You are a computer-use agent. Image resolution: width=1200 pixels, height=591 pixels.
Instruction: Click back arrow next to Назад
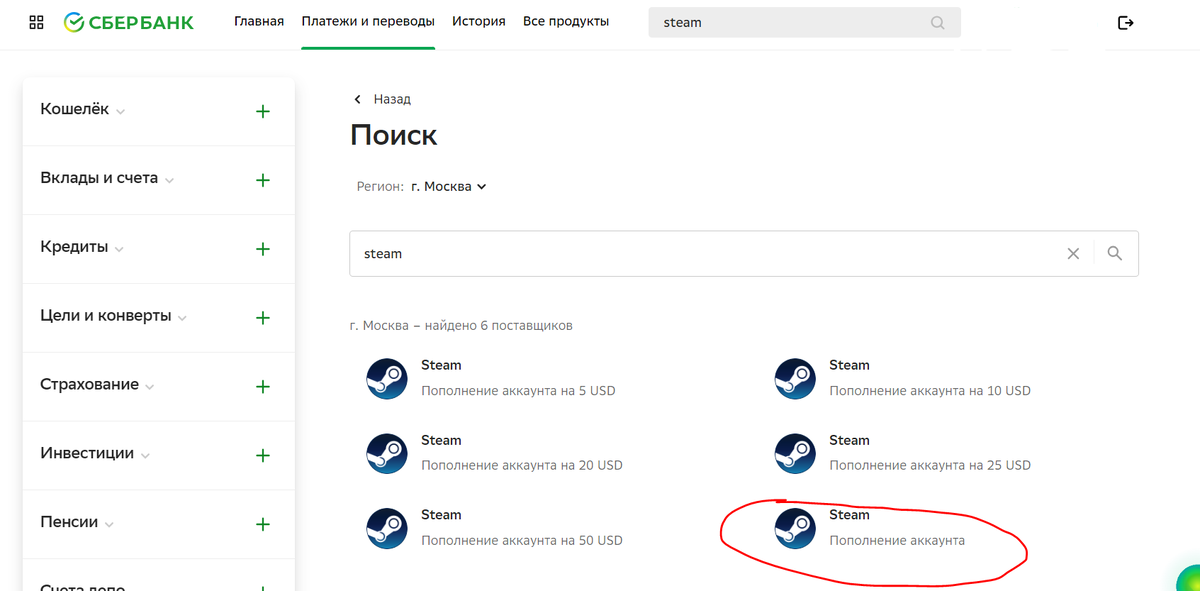pos(358,100)
